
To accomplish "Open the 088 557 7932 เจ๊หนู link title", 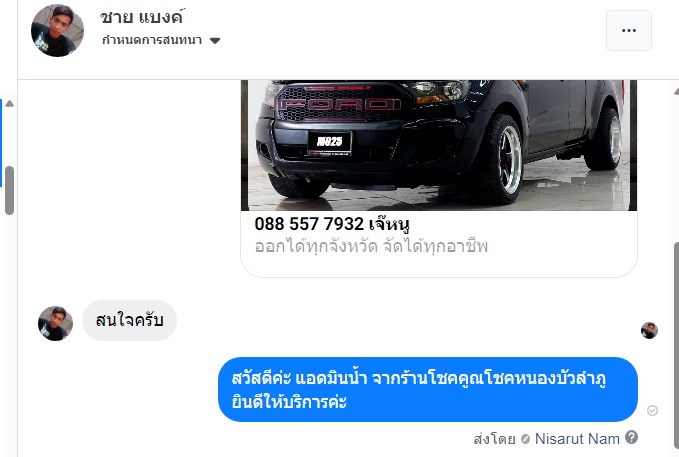I will (x=332, y=224).
